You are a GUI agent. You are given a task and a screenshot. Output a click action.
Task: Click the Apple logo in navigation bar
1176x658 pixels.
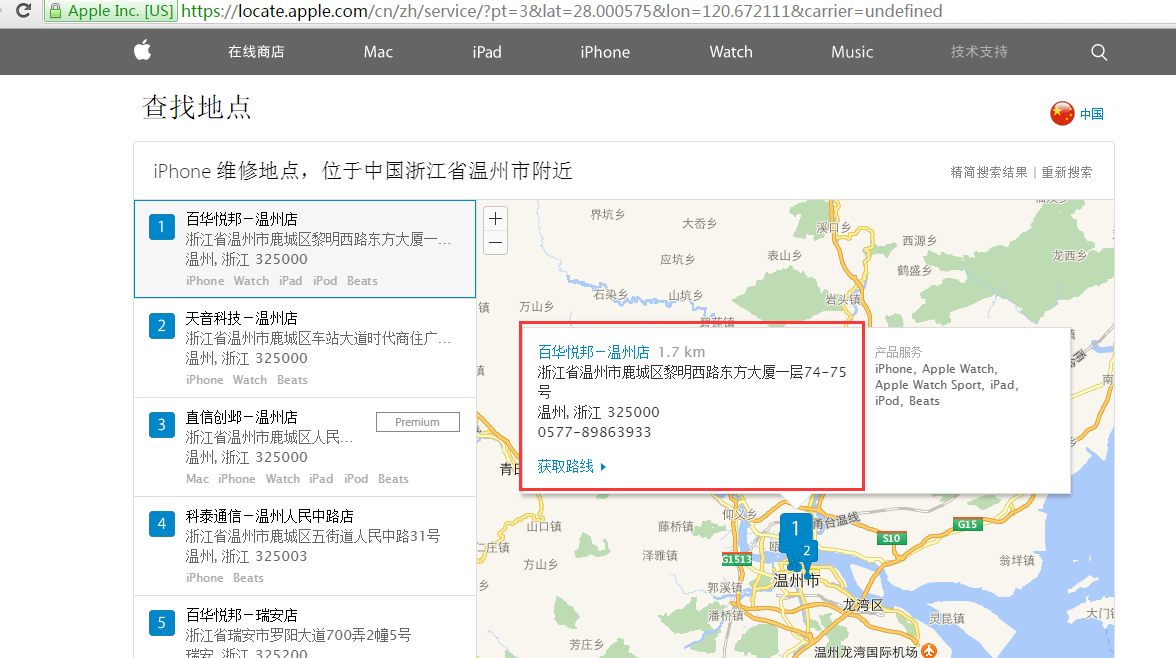coord(142,51)
